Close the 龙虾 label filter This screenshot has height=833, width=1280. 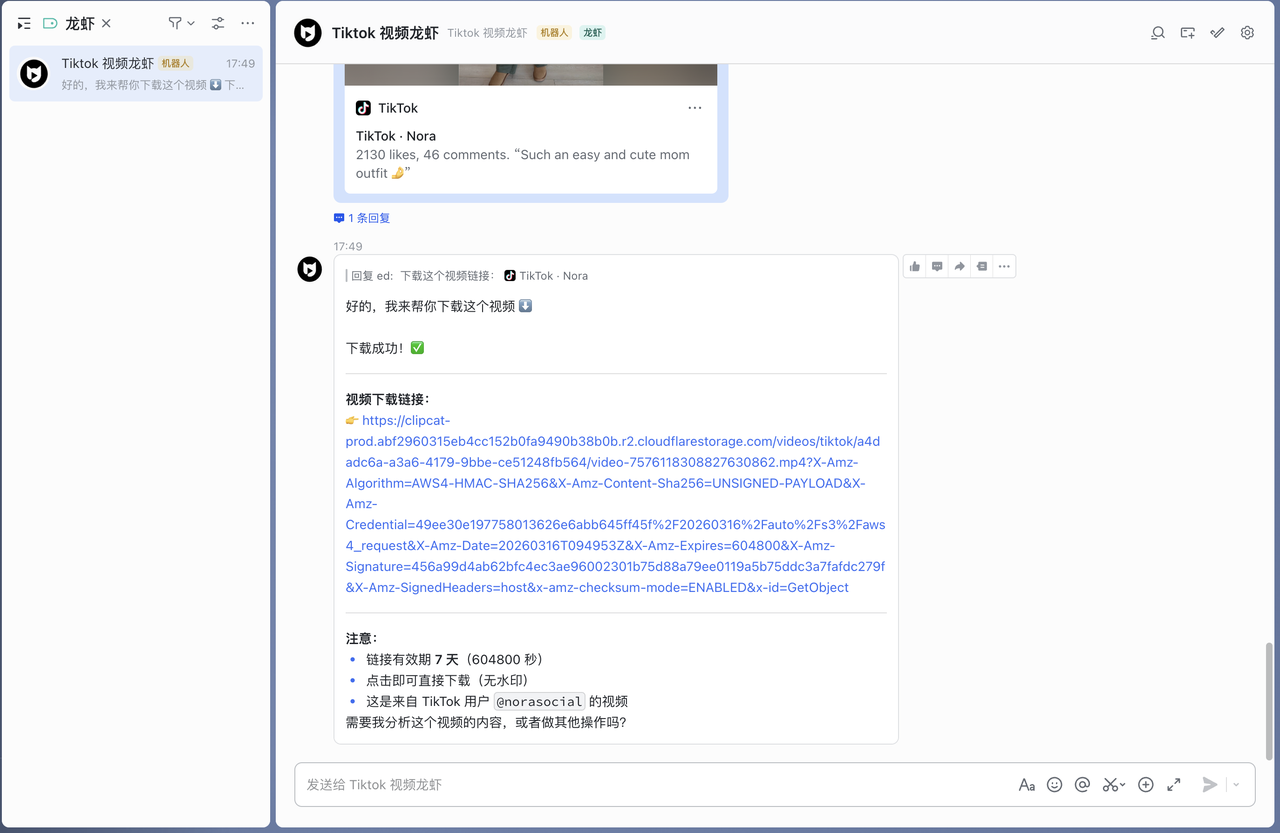pos(106,23)
